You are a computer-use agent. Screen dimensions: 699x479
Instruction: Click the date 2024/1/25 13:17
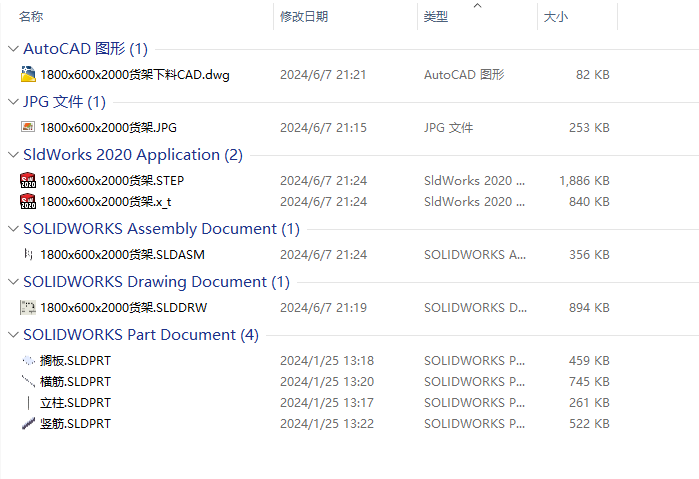(x=327, y=403)
